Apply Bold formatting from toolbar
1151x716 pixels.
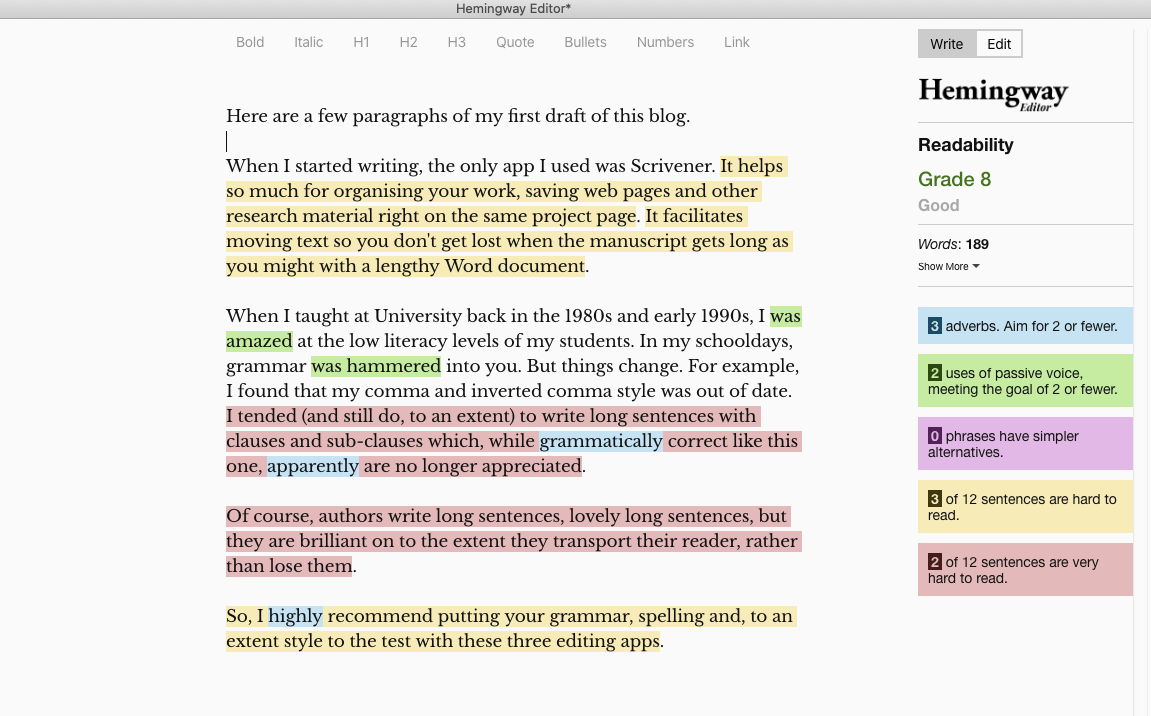click(x=250, y=42)
